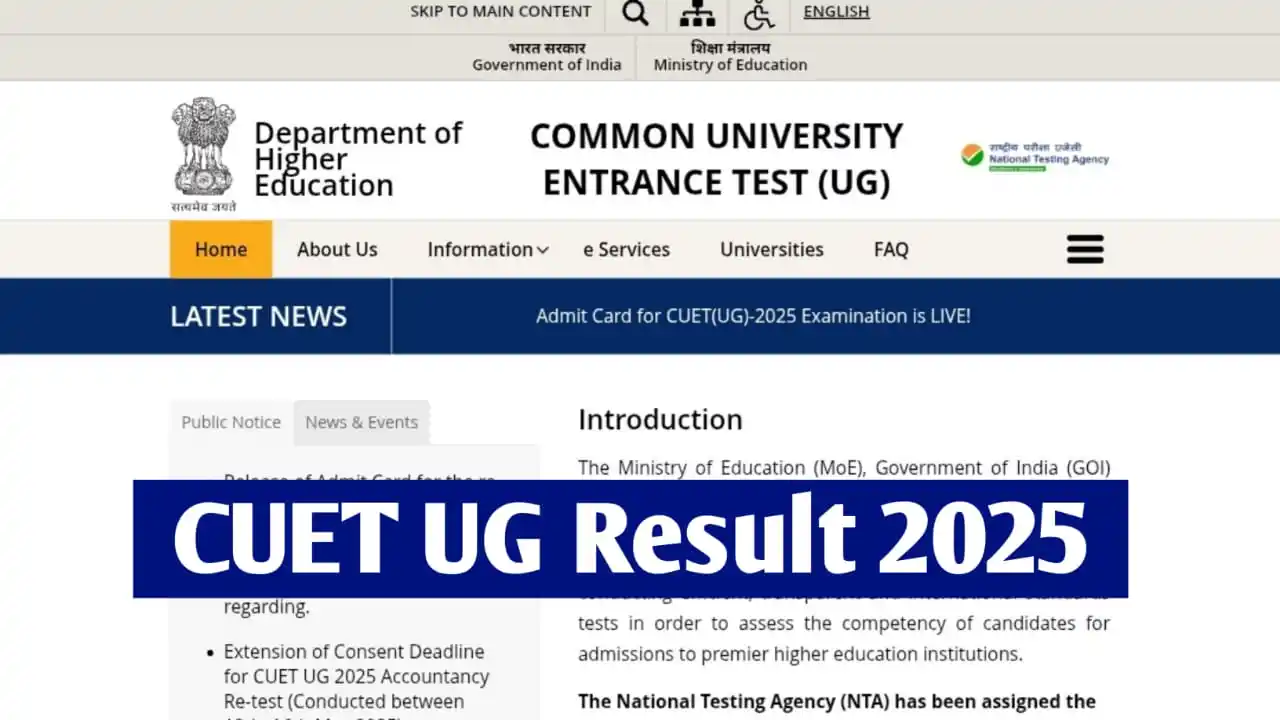Open the sitemap icon
1280x720 pixels.
697,14
